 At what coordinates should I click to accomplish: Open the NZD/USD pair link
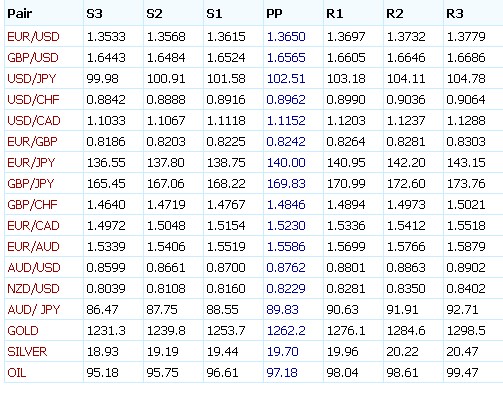point(33,289)
